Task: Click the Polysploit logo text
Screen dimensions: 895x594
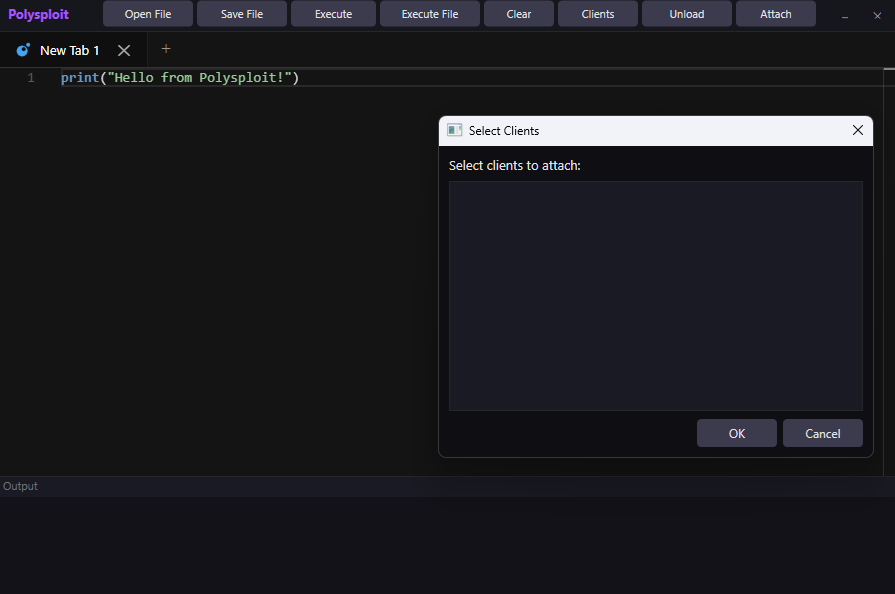Action: pyautogui.click(x=38, y=14)
